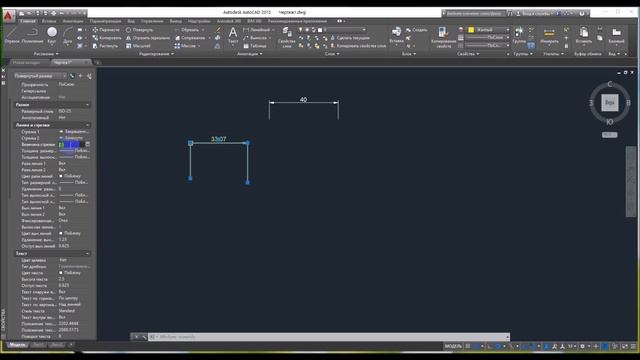Click the Группа group tool
The image size is (640, 360).
tap(519, 35)
